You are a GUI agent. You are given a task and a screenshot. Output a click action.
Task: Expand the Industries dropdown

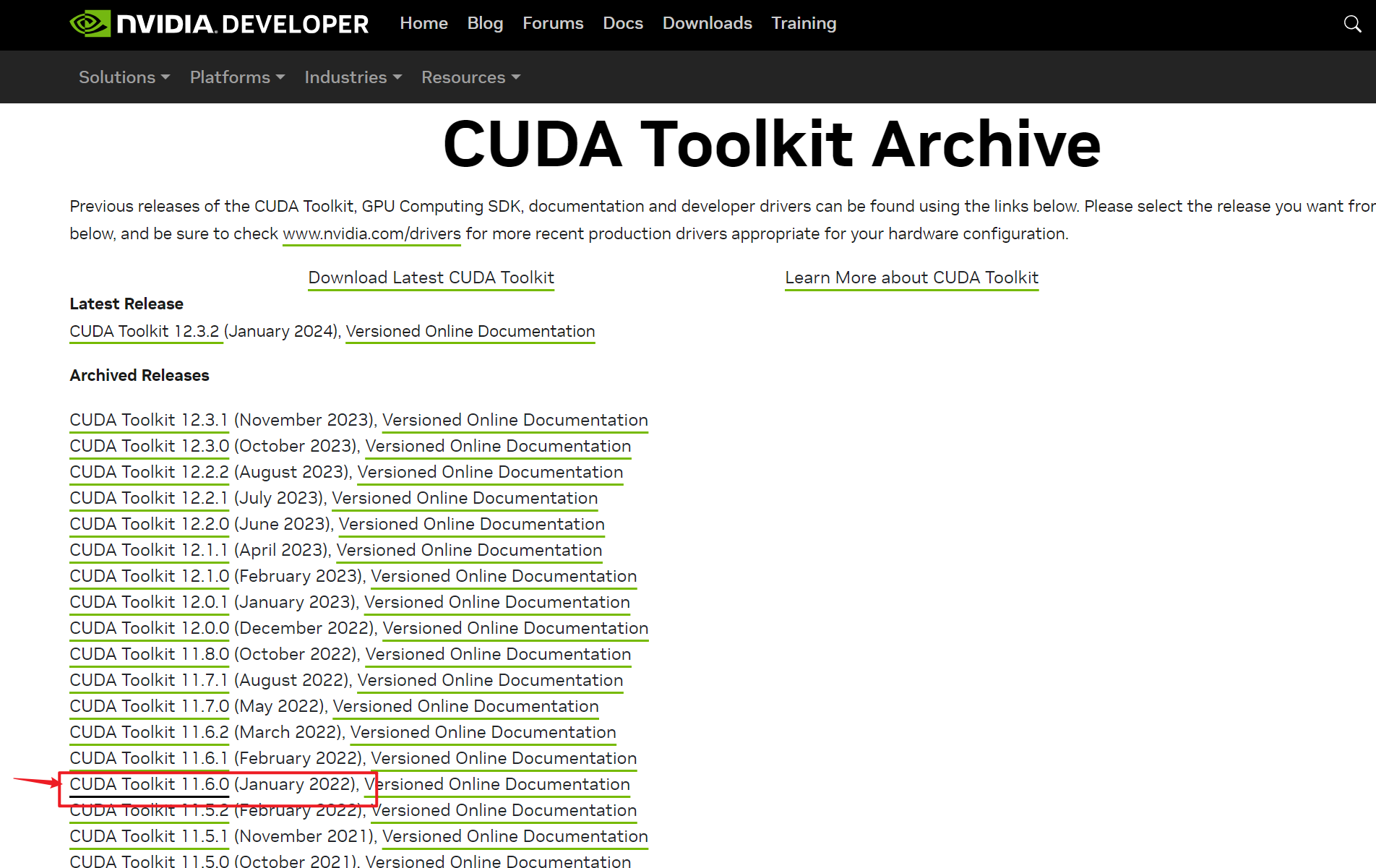353,77
